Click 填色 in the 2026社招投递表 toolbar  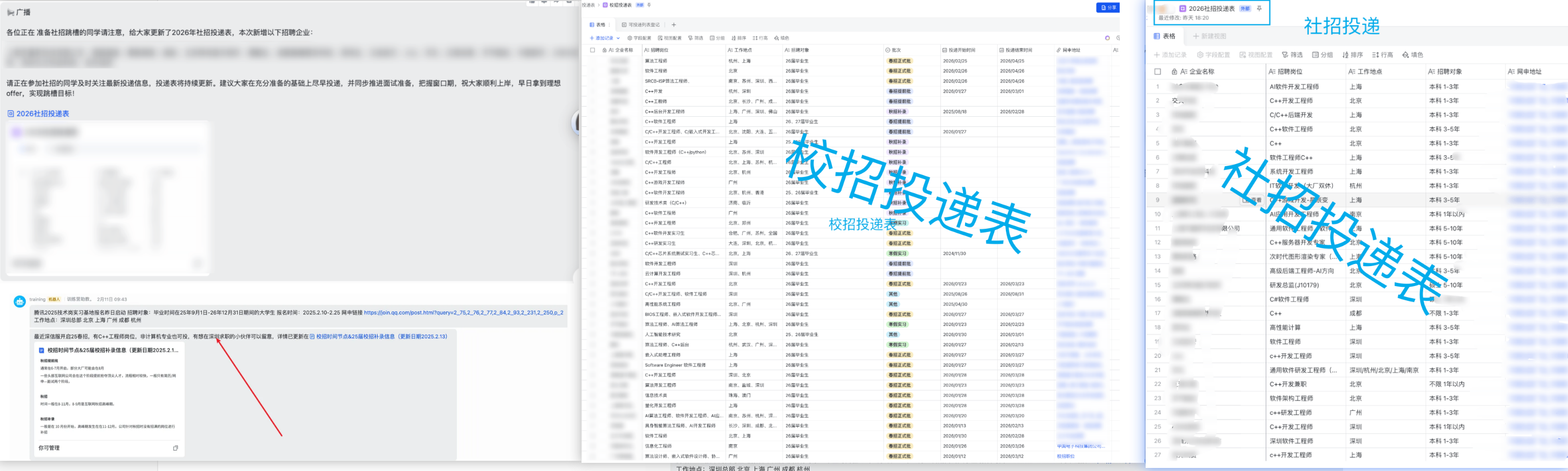click(1412, 55)
